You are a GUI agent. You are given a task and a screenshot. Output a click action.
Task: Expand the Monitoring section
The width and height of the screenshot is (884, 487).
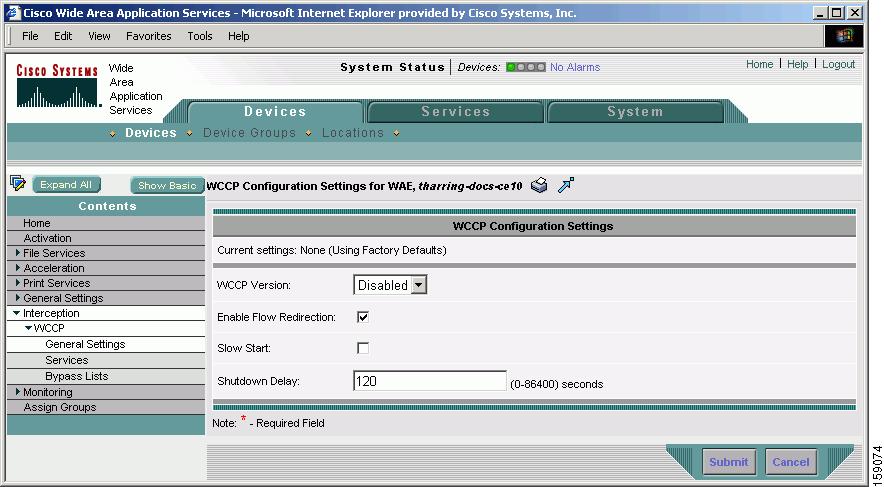pos(18,392)
